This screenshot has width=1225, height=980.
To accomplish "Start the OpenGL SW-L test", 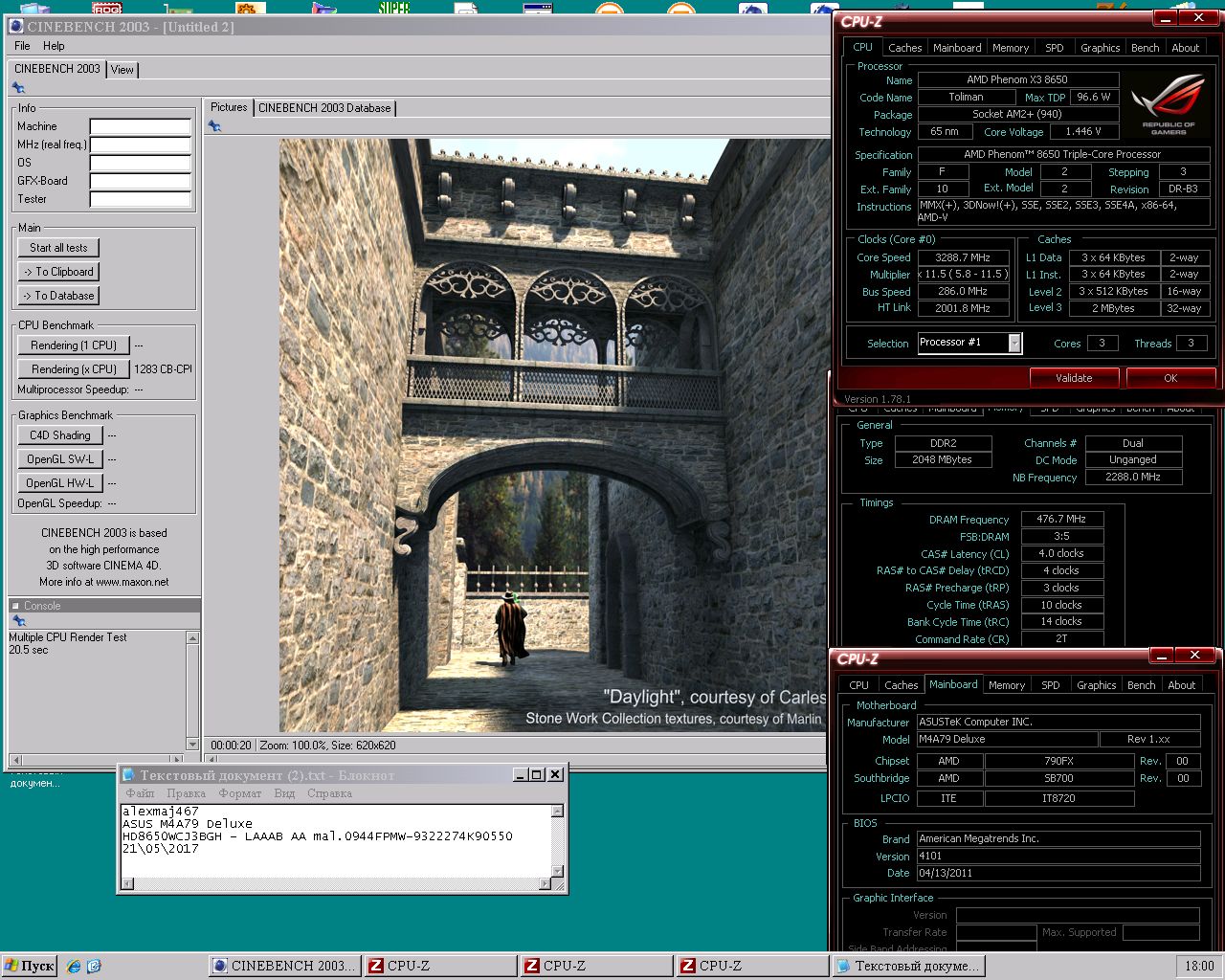I will pyautogui.click(x=60, y=459).
